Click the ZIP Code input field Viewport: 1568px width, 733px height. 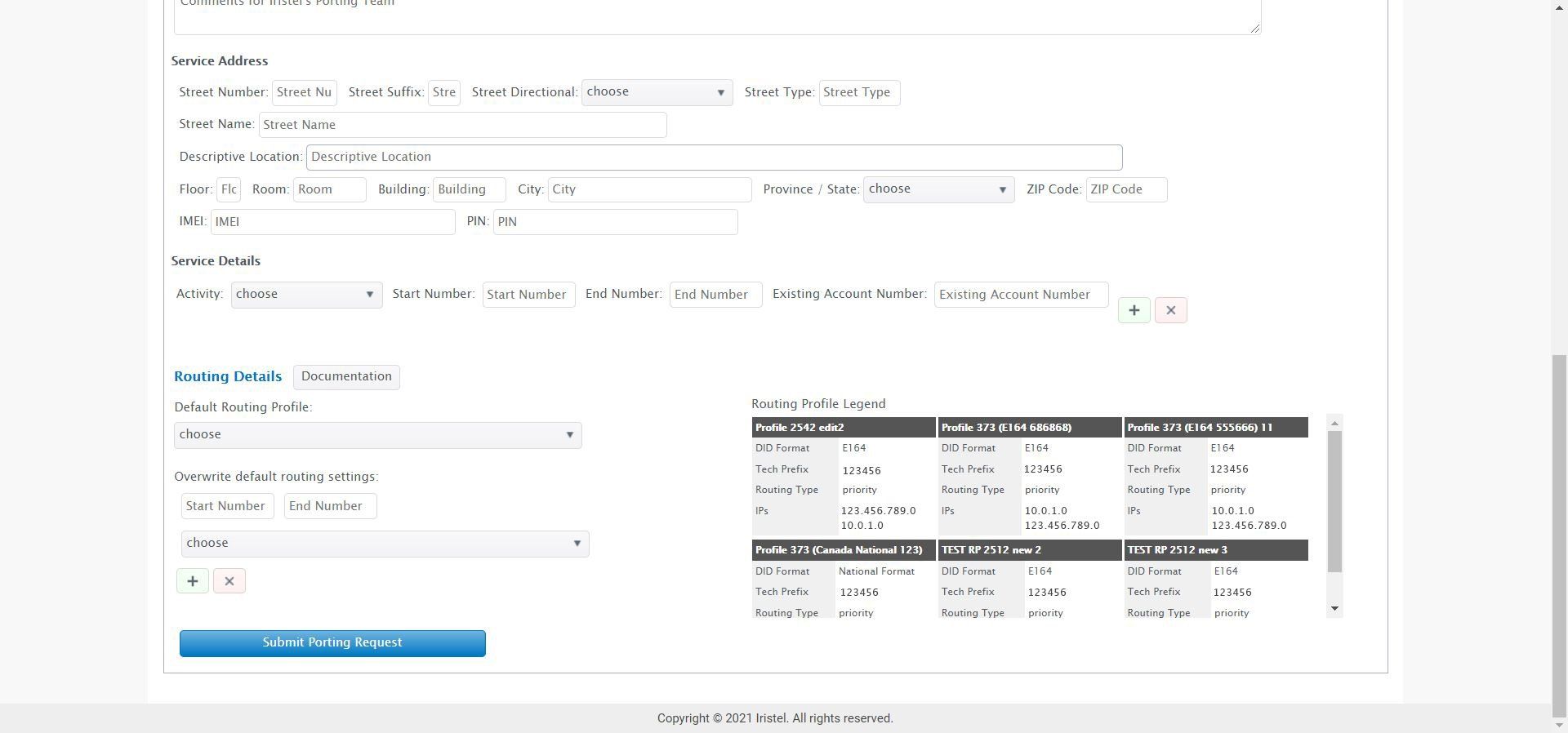click(x=1125, y=189)
